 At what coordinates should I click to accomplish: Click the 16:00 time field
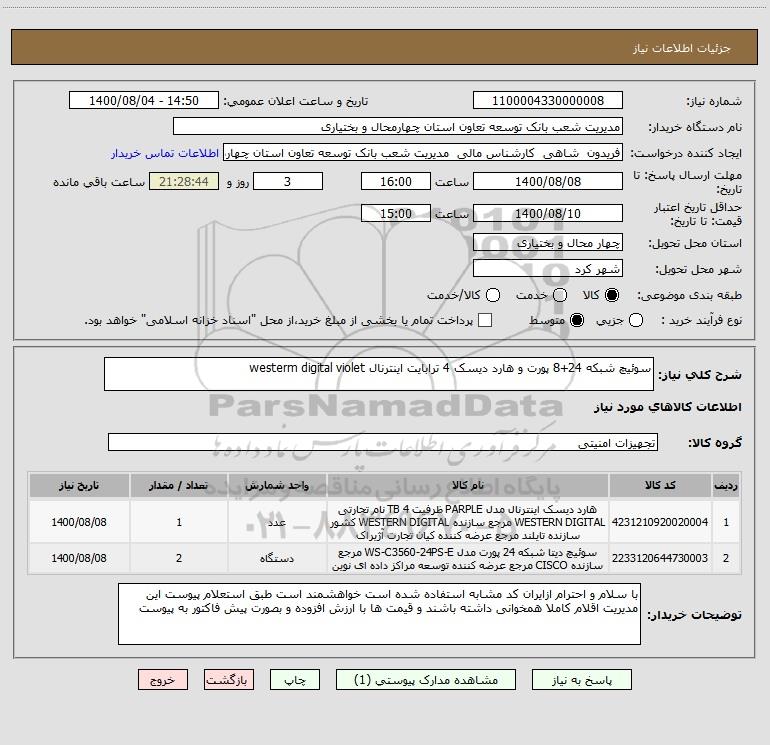(x=396, y=181)
